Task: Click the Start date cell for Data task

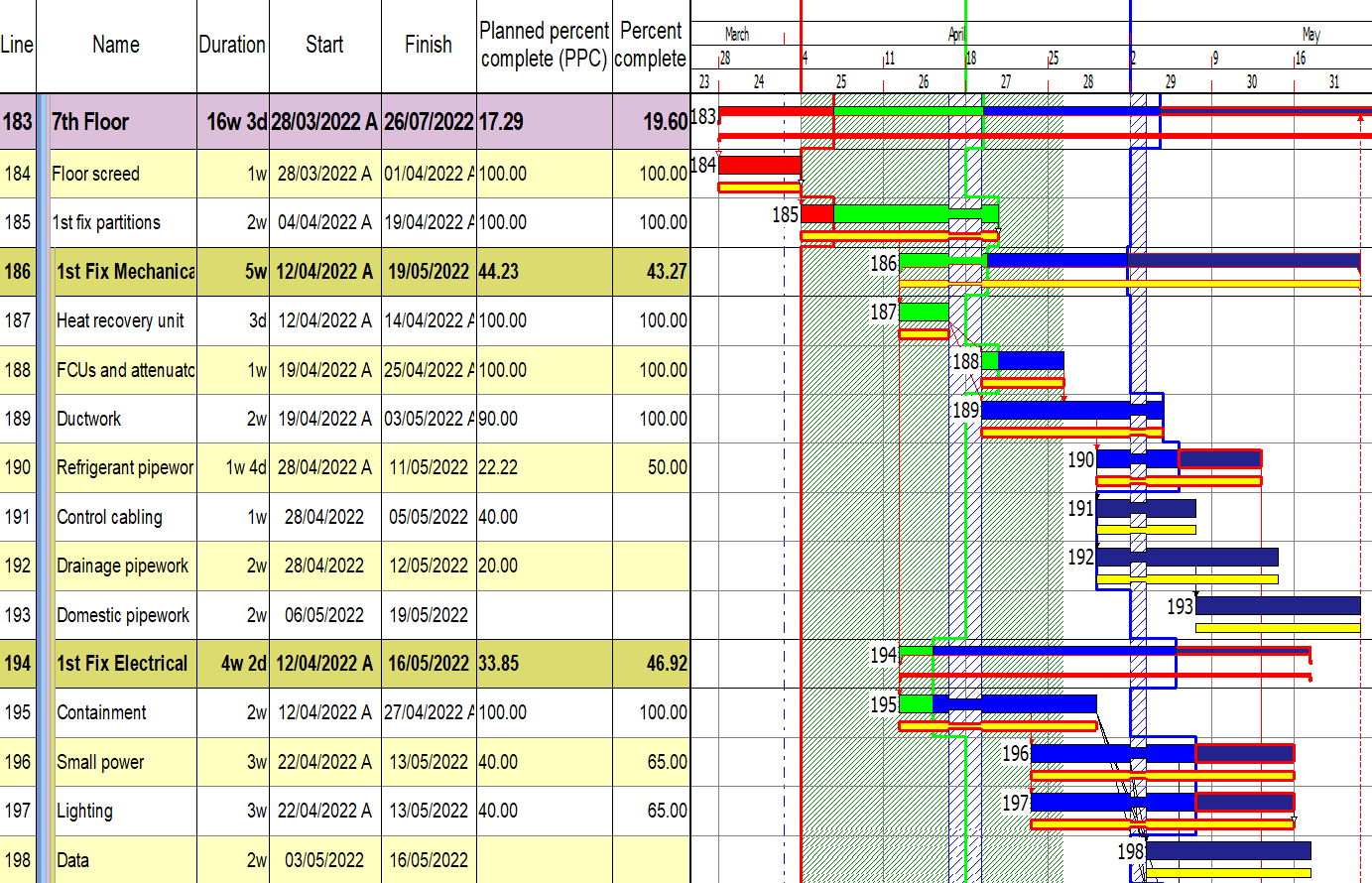Action: 324,860
